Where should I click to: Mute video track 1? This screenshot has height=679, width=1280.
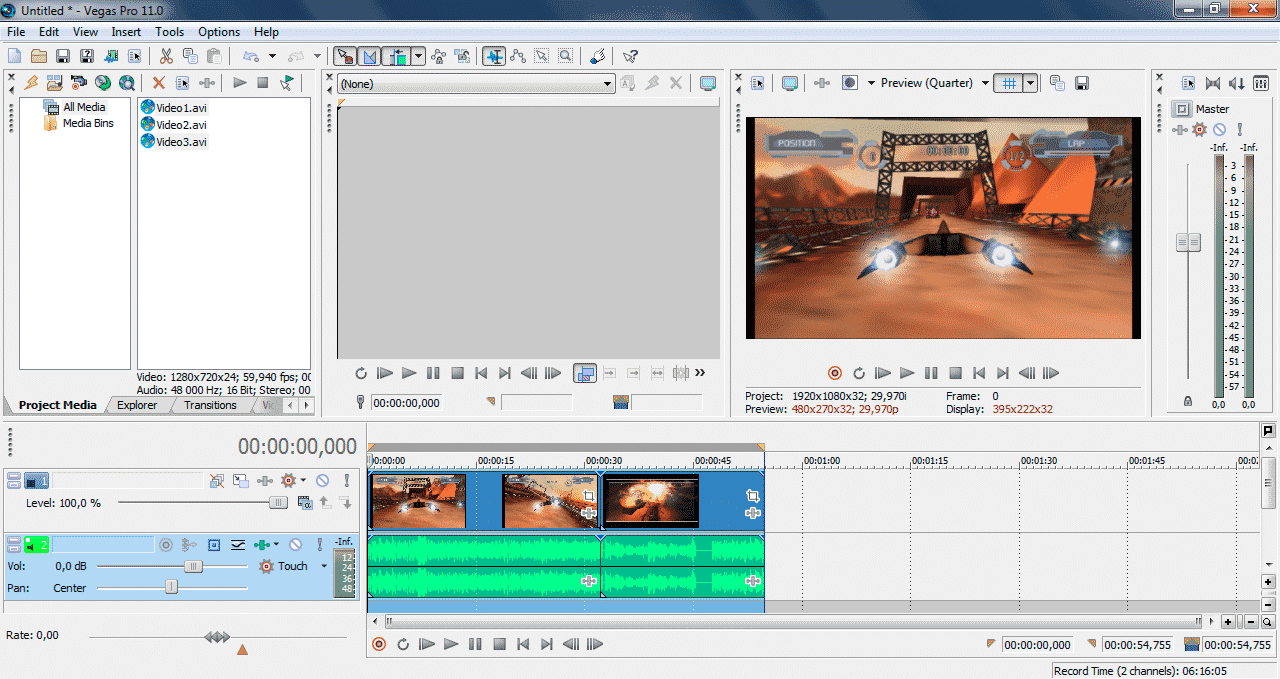[x=322, y=481]
